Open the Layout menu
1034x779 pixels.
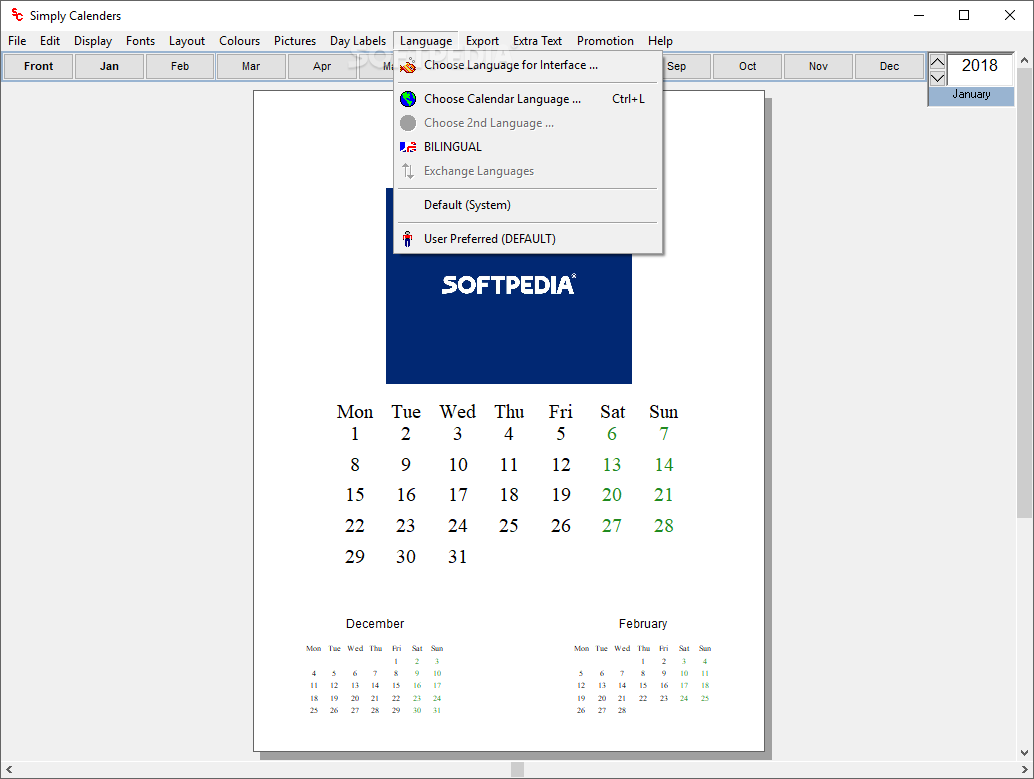coord(187,41)
